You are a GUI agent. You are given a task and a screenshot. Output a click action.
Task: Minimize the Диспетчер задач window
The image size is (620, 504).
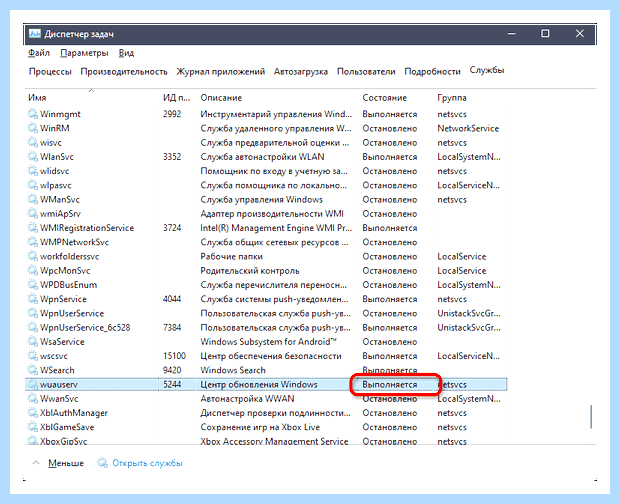(x=511, y=34)
